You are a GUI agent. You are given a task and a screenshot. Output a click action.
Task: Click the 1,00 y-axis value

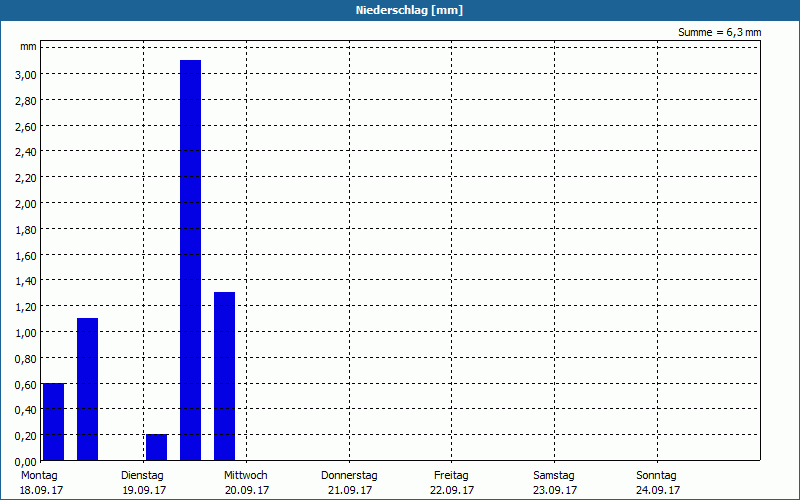pos(26,333)
